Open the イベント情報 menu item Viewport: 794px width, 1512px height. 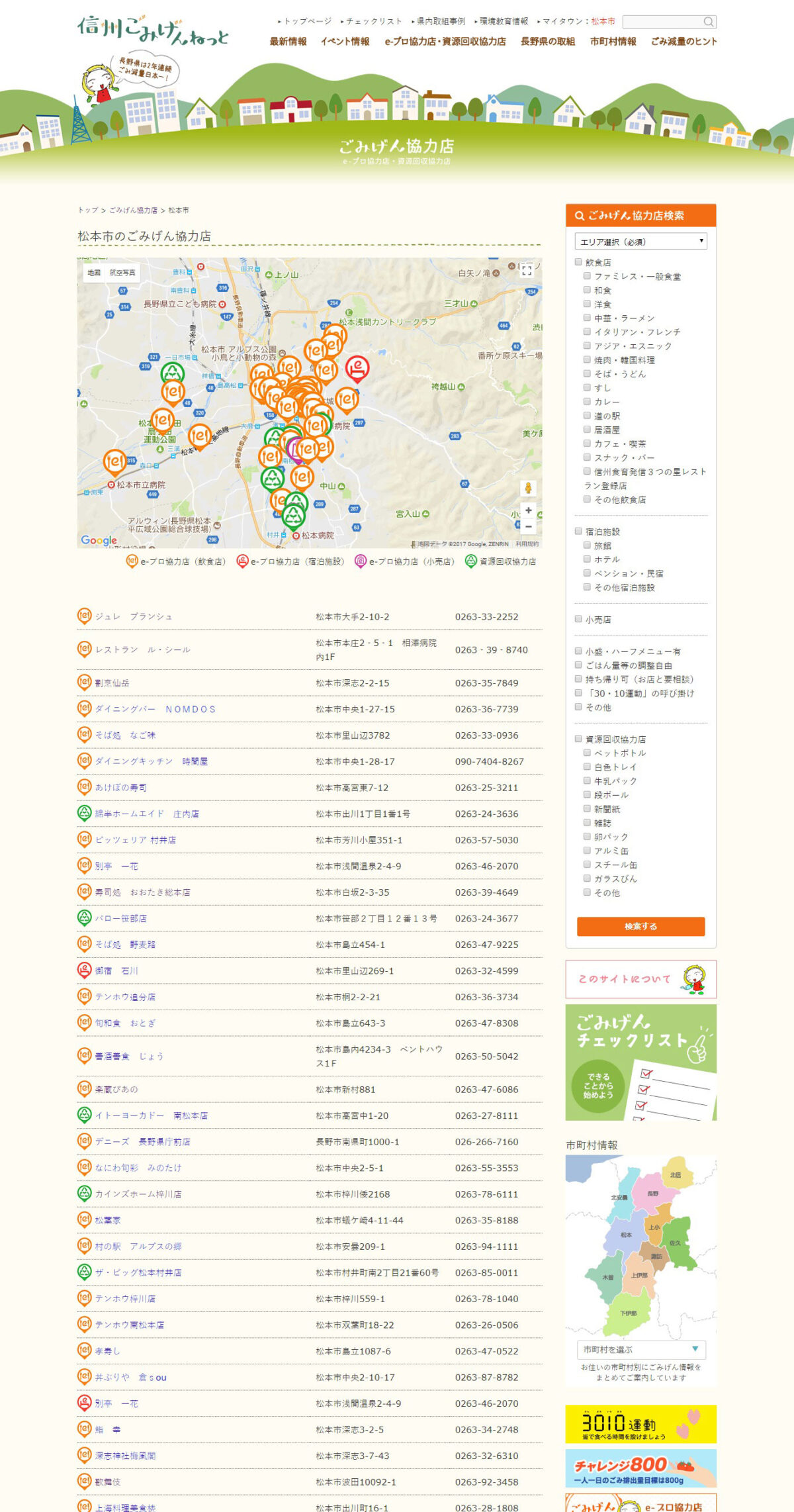(345, 42)
